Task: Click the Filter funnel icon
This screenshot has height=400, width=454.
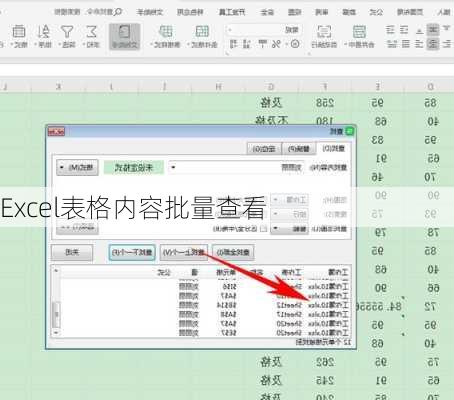Action: [67, 32]
